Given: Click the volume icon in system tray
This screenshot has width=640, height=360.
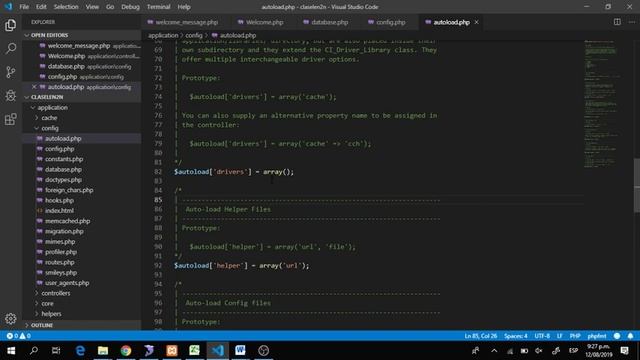Looking at the screenshot, I should (x=539, y=351).
